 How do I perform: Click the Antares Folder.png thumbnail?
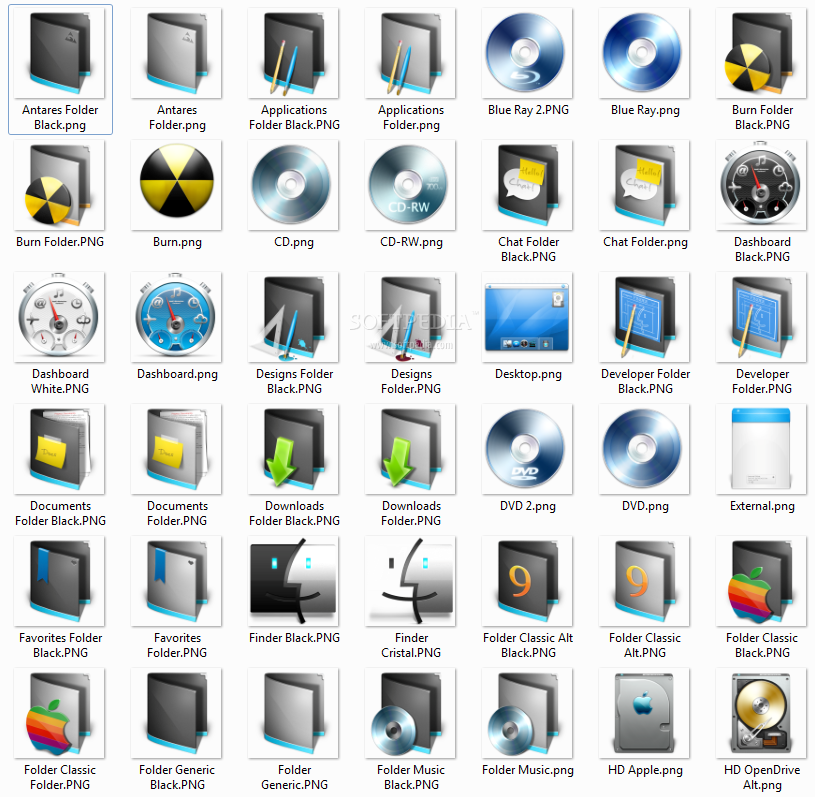(x=177, y=53)
